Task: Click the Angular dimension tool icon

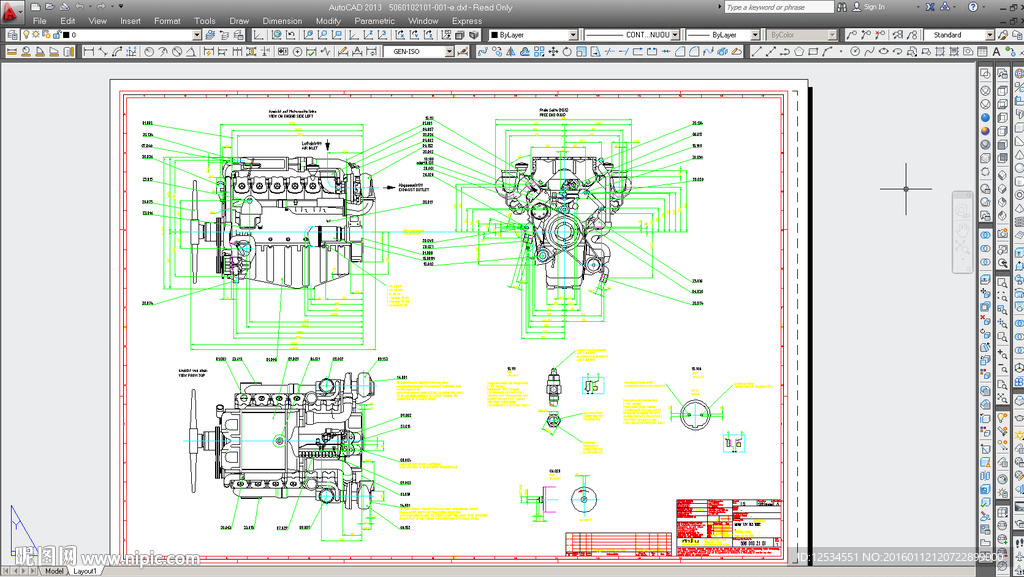Action: [191, 52]
